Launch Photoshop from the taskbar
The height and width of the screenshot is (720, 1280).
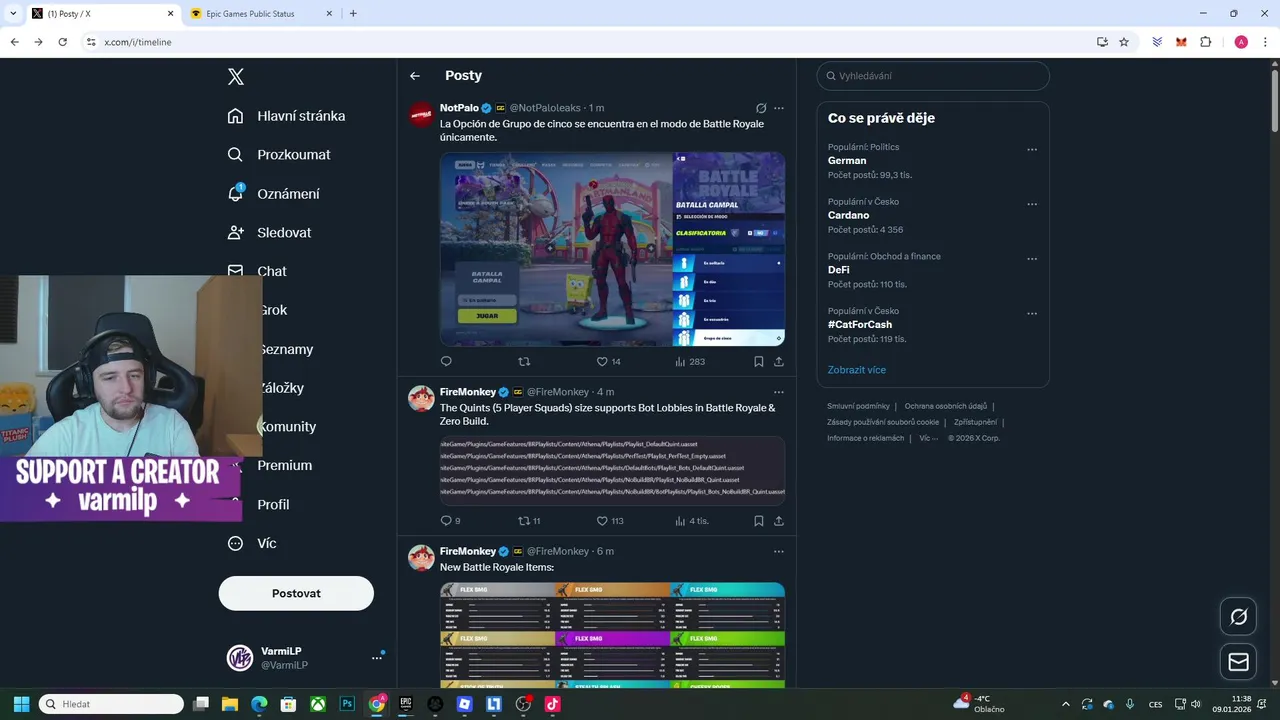347,704
